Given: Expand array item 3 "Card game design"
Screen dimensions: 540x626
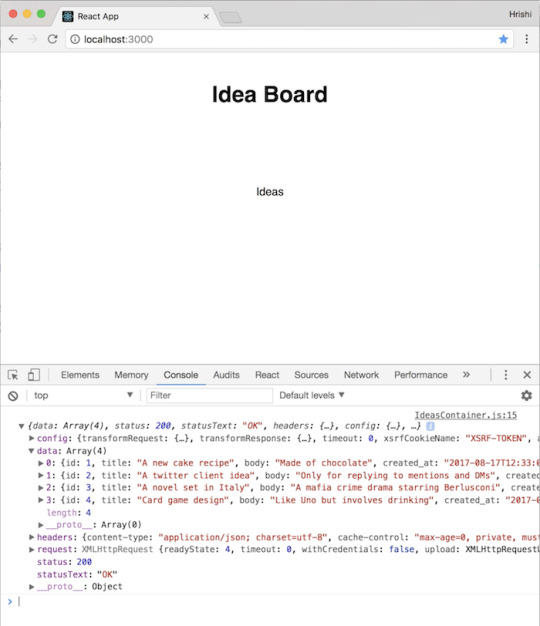Looking at the screenshot, I should pos(41,500).
